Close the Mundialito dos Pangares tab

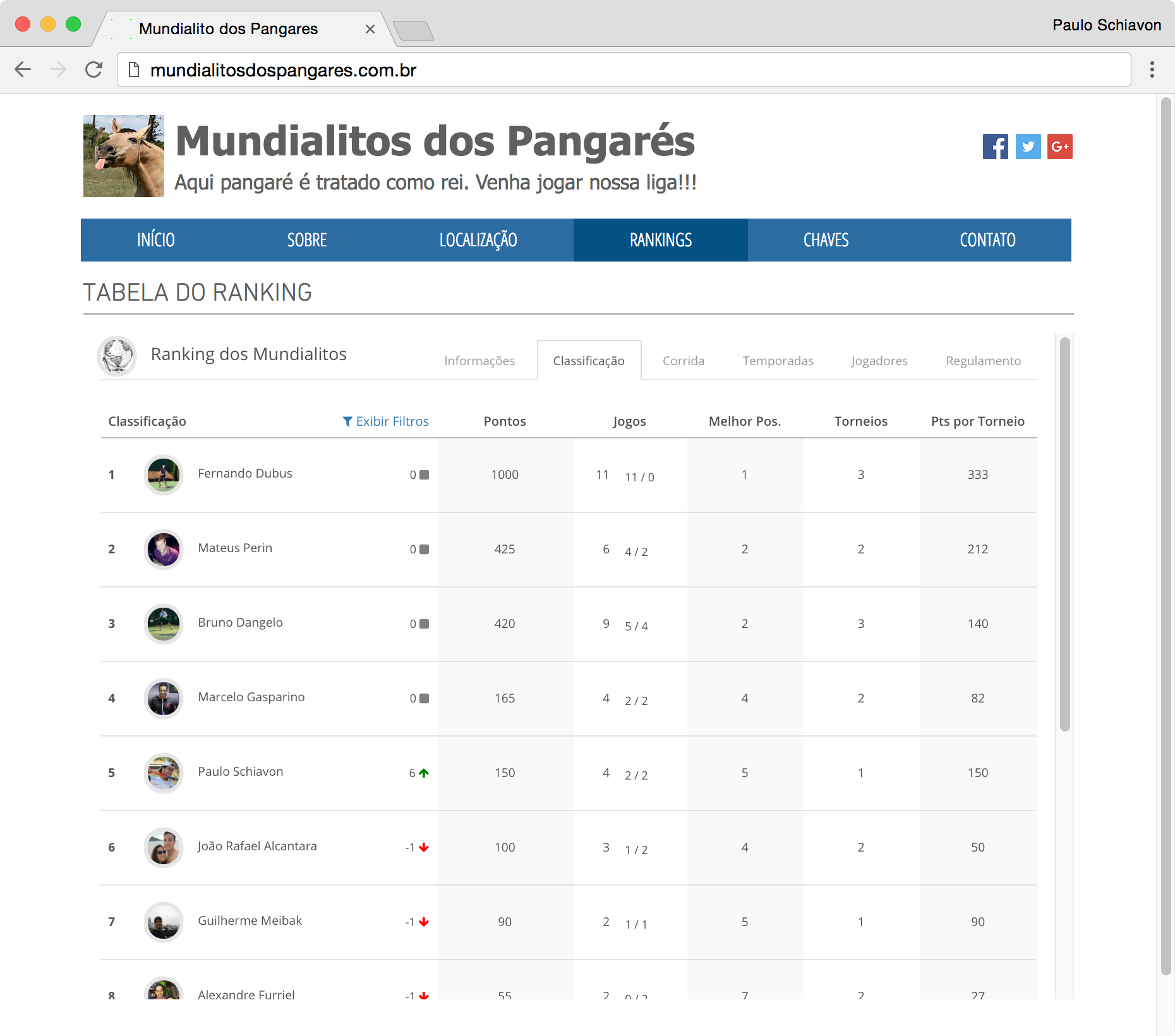coord(370,29)
